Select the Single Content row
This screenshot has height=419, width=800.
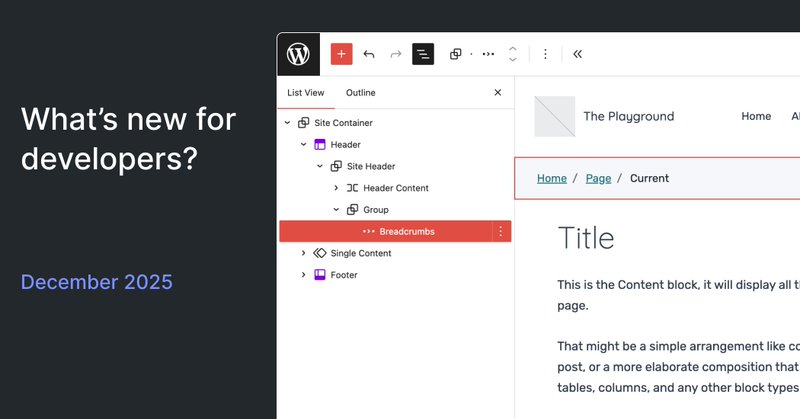click(395, 253)
